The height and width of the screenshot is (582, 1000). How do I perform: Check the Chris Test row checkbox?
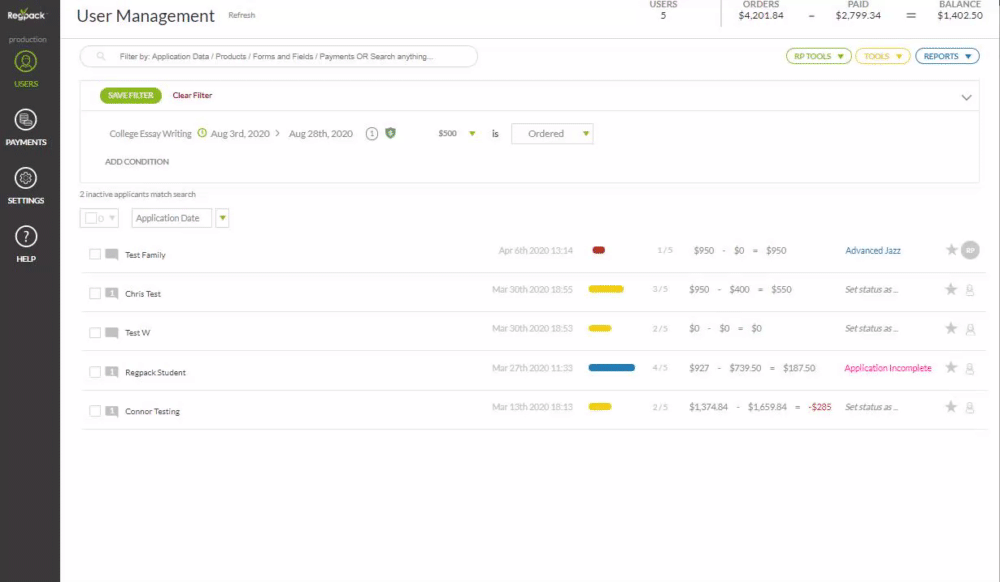pyautogui.click(x=95, y=293)
